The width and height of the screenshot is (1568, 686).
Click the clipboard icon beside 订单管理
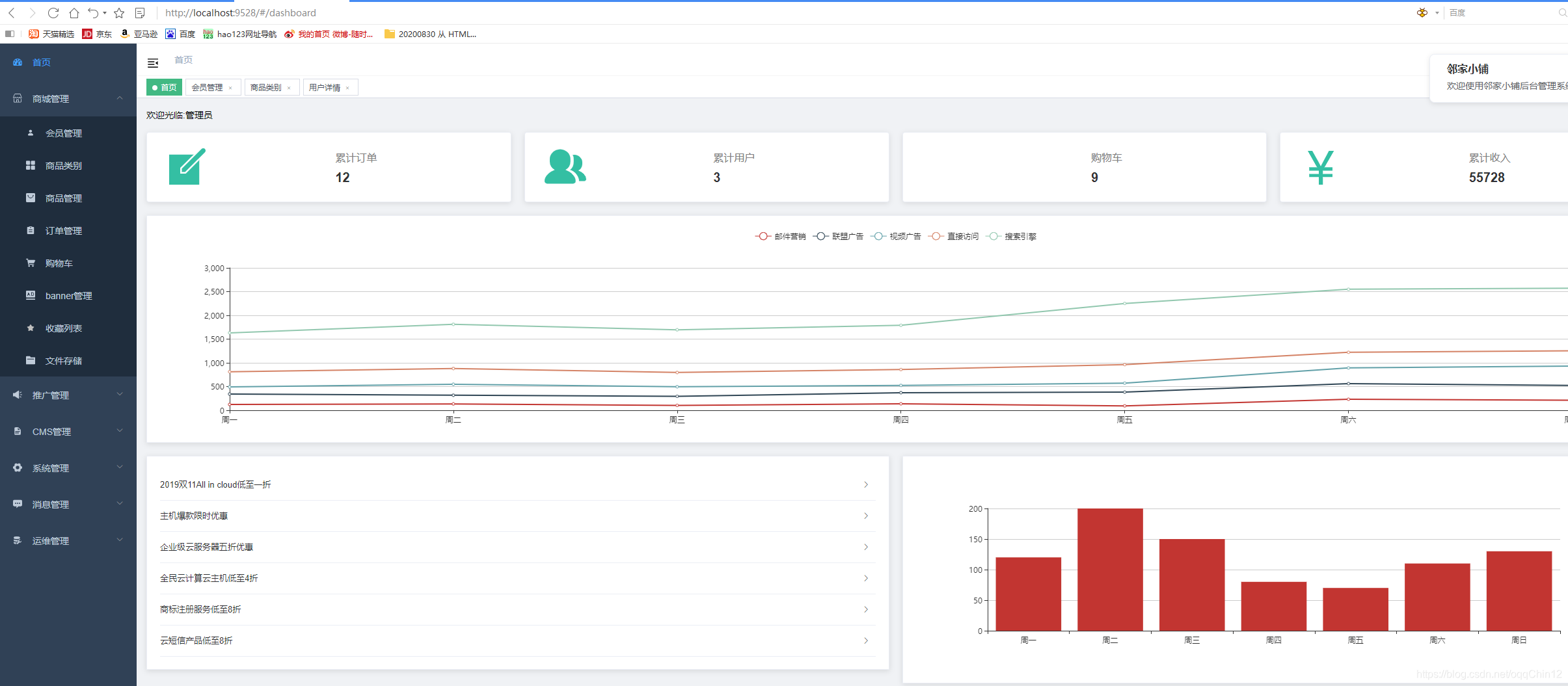pos(31,230)
